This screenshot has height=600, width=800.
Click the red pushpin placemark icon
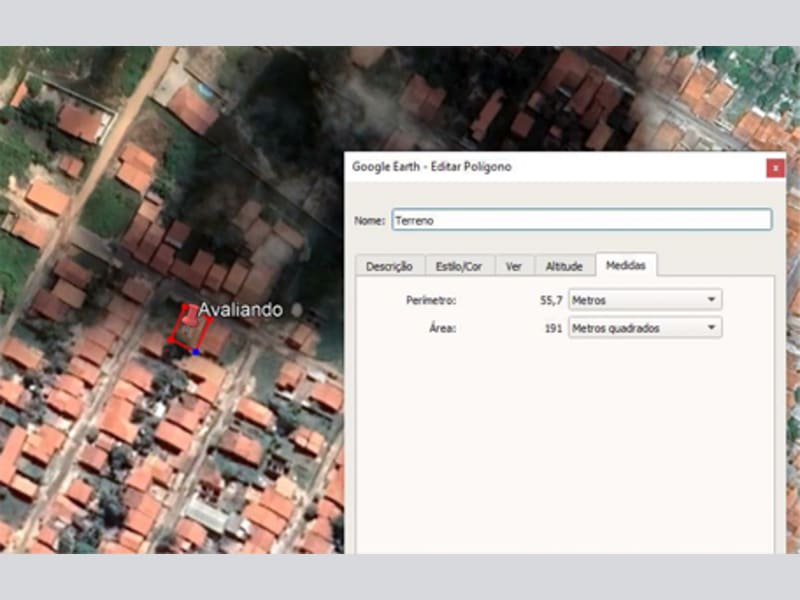(190, 315)
